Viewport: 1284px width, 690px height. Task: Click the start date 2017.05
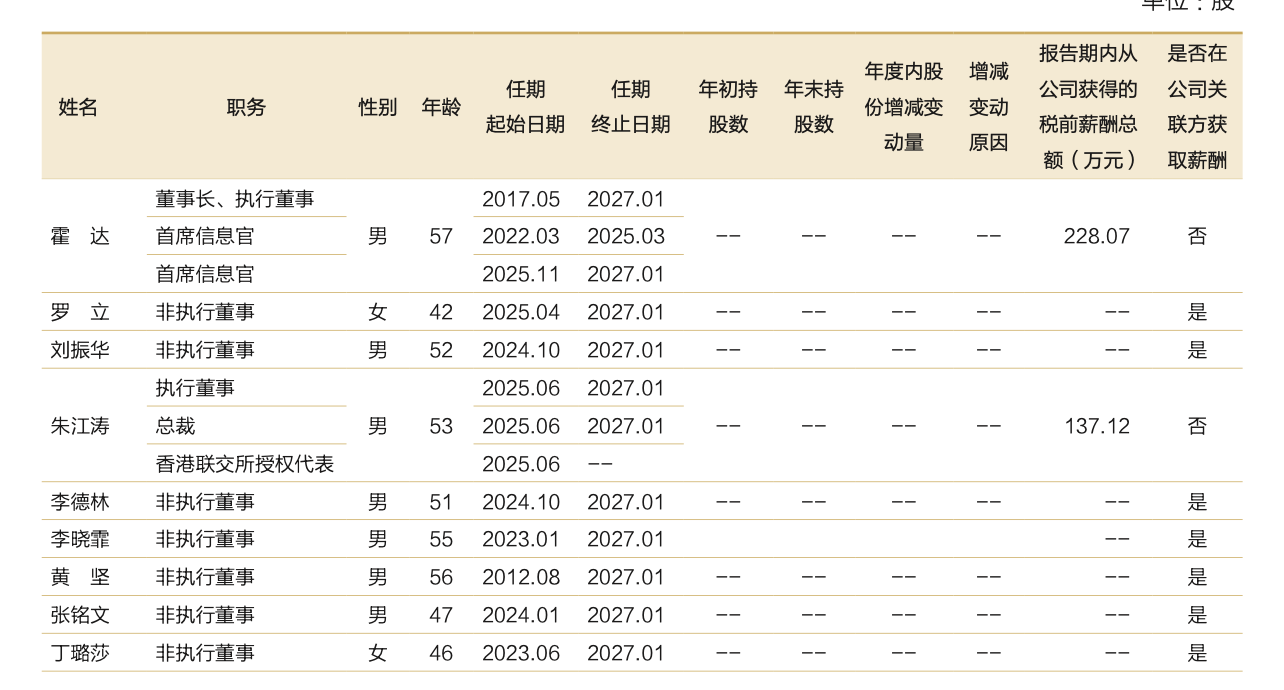pyautogui.click(x=521, y=199)
